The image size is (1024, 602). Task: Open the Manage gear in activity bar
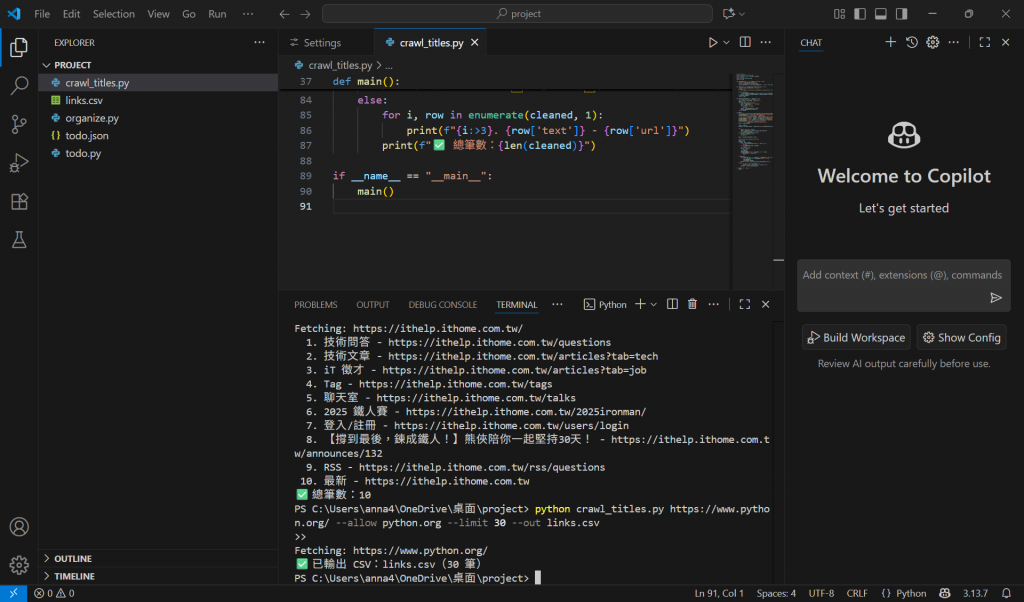coord(19,565)
